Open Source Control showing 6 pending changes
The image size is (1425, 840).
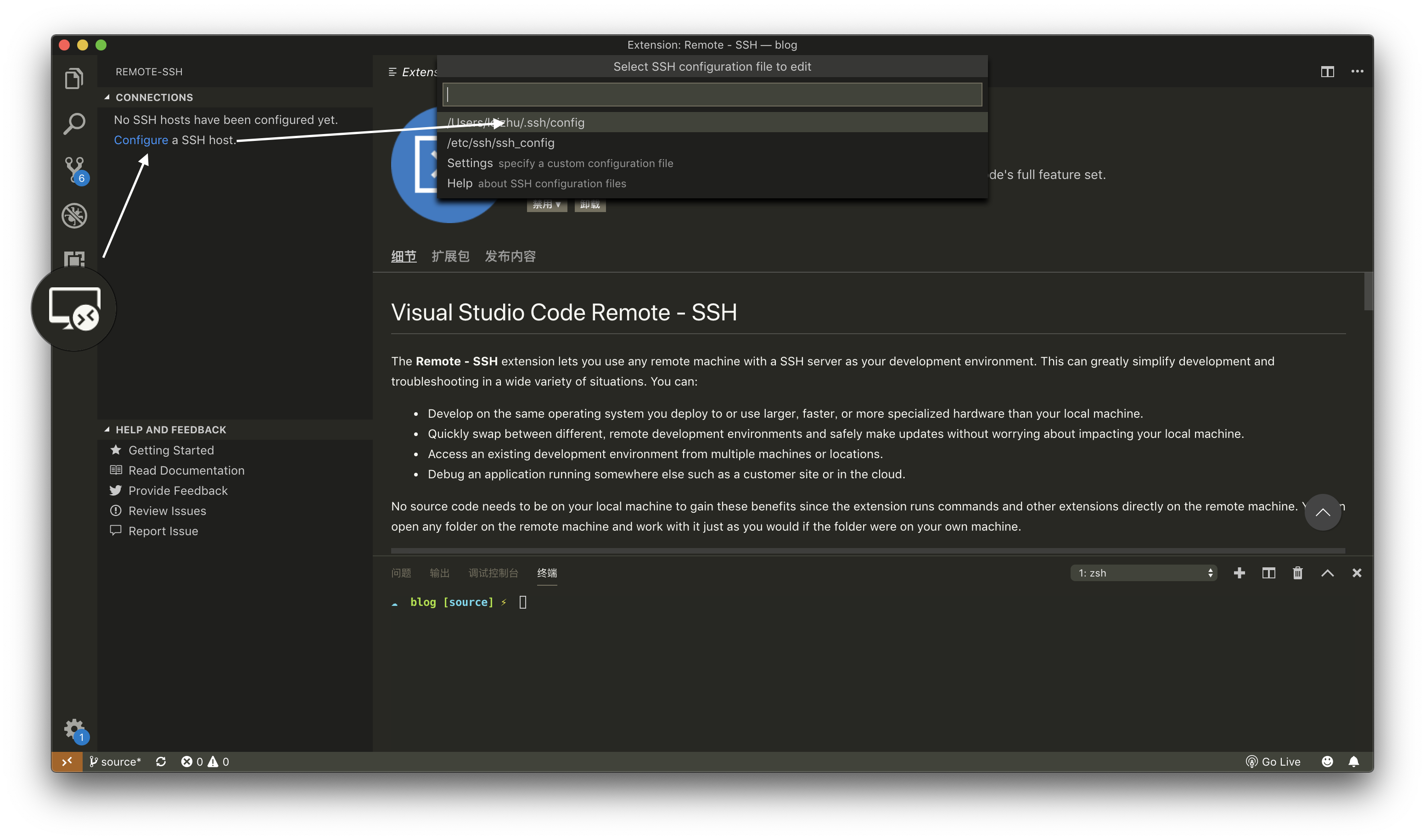[x=73, y=168]
